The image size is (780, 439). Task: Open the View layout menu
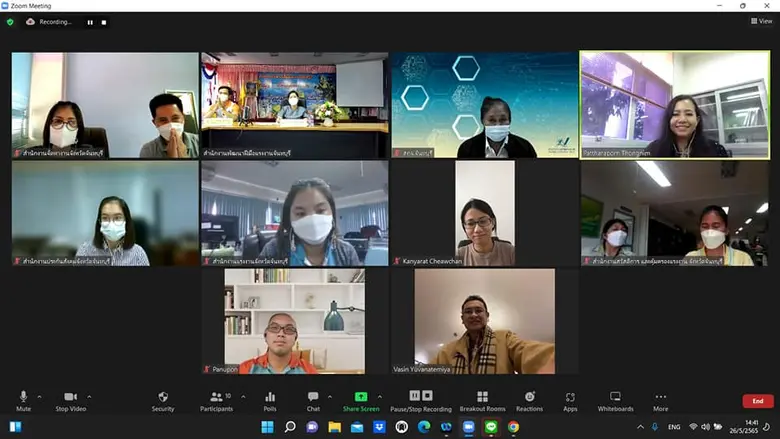[x=762, y=21]
